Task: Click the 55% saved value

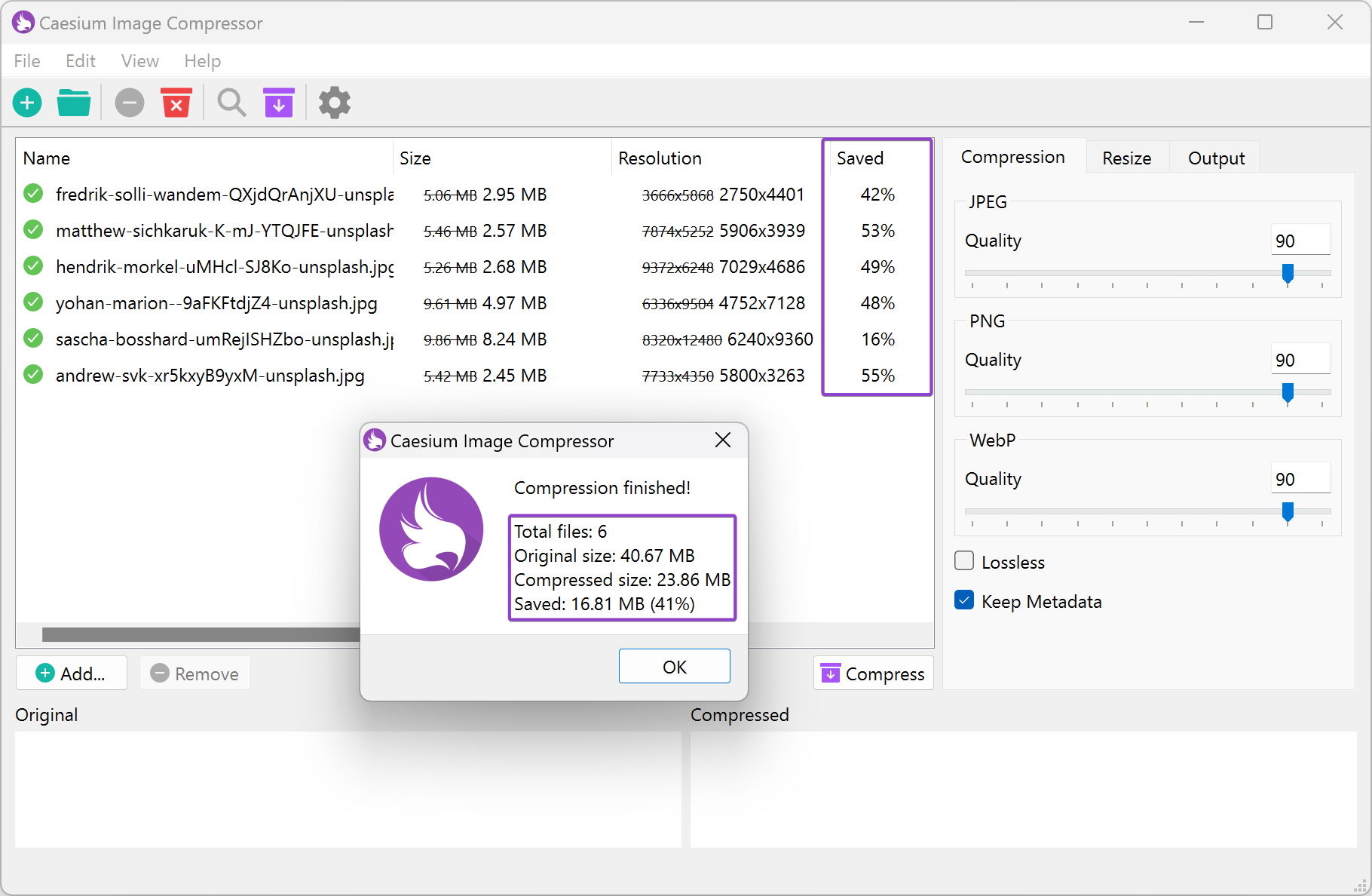Action: [878, 376]
